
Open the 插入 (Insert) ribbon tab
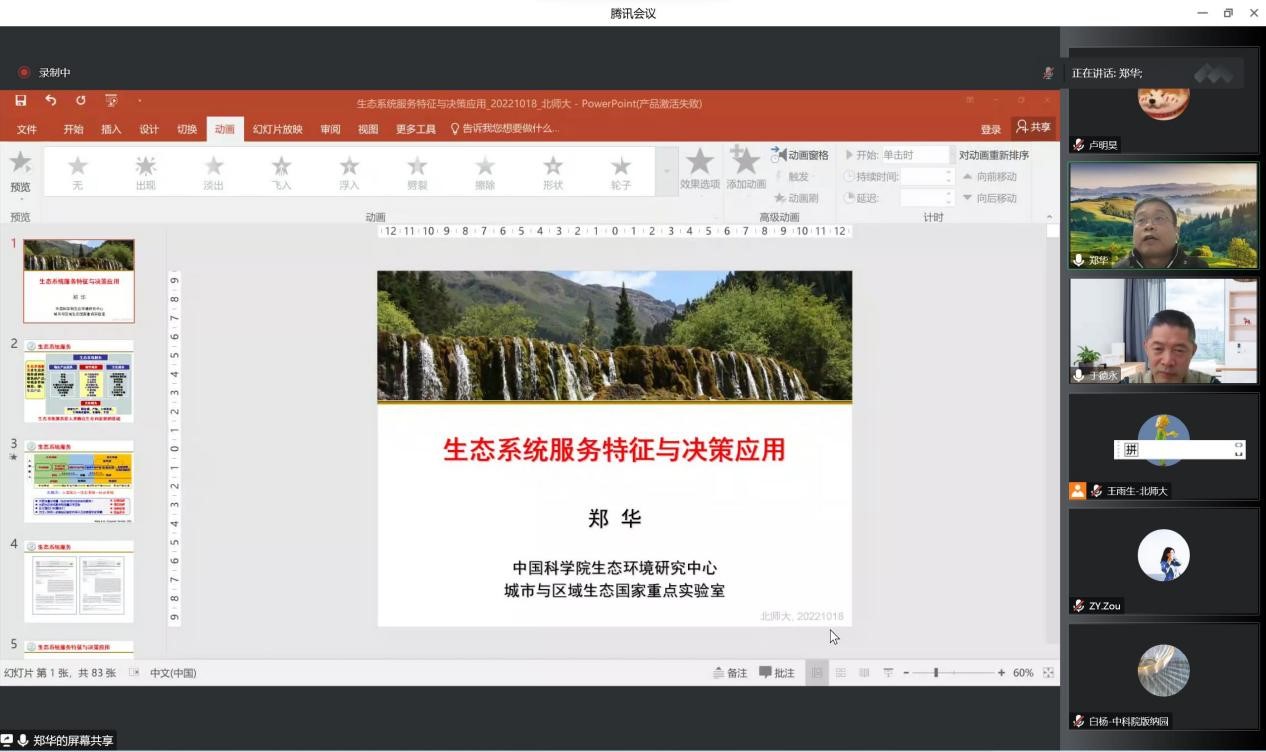click(x=111, y=129)
